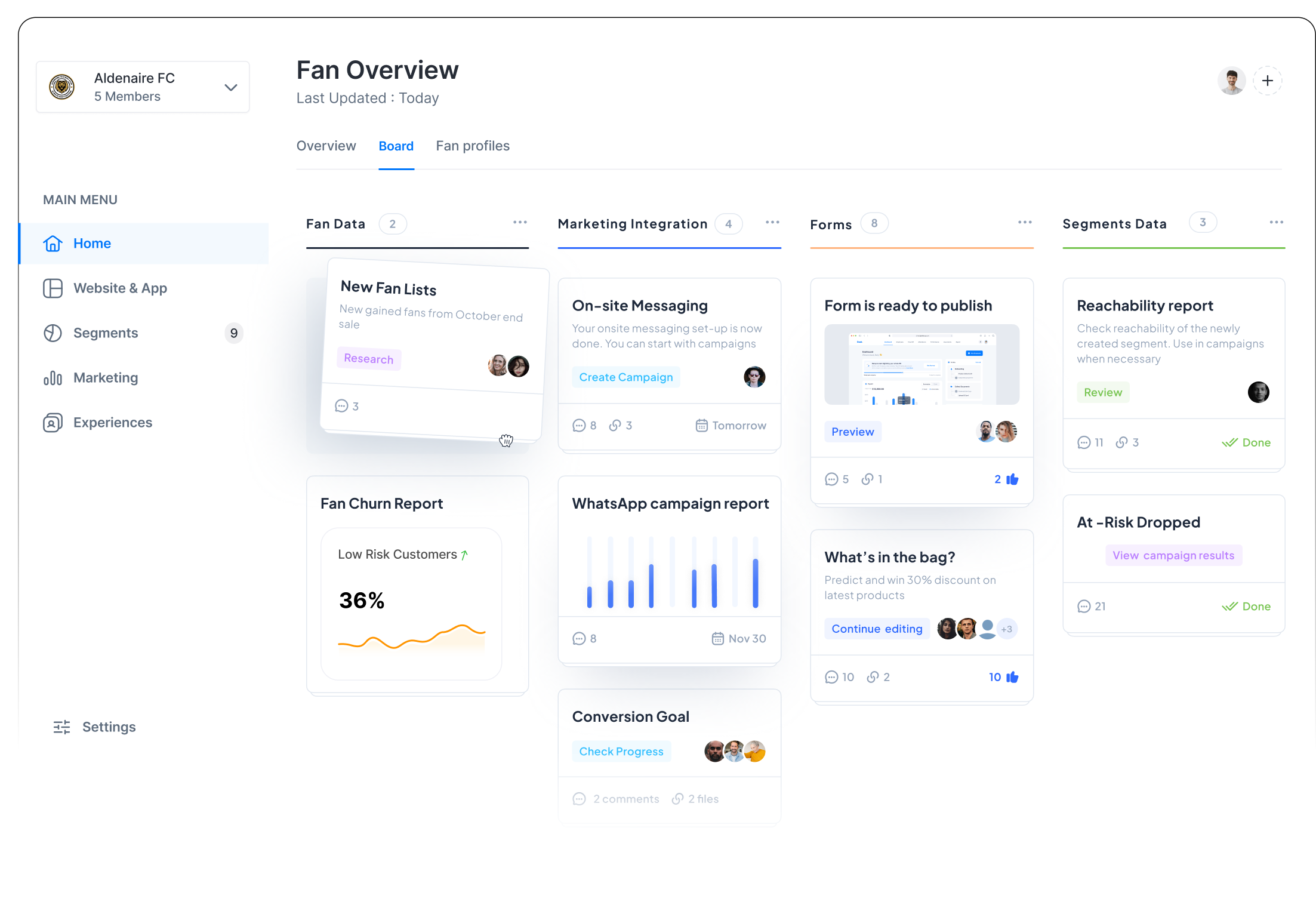Open the Forms column ellipsis menu
The width and height of the screenshot is (1316, 917).
click(1025, 222)
